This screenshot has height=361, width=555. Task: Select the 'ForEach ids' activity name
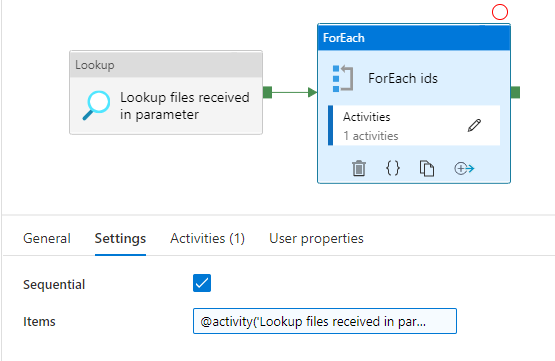tap(403, 78)
